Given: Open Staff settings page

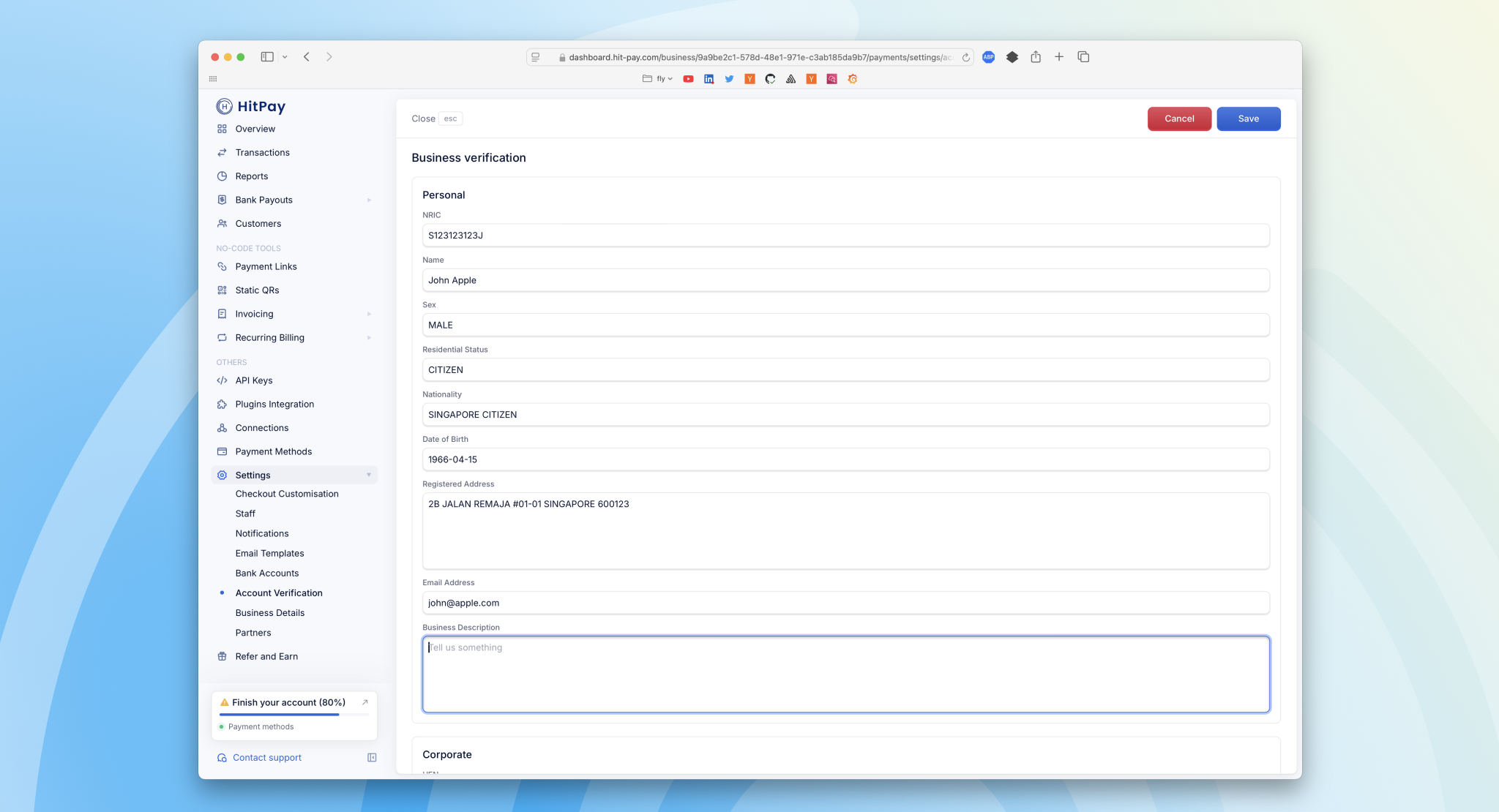Looking at the screenshot, I should [245, 514].
